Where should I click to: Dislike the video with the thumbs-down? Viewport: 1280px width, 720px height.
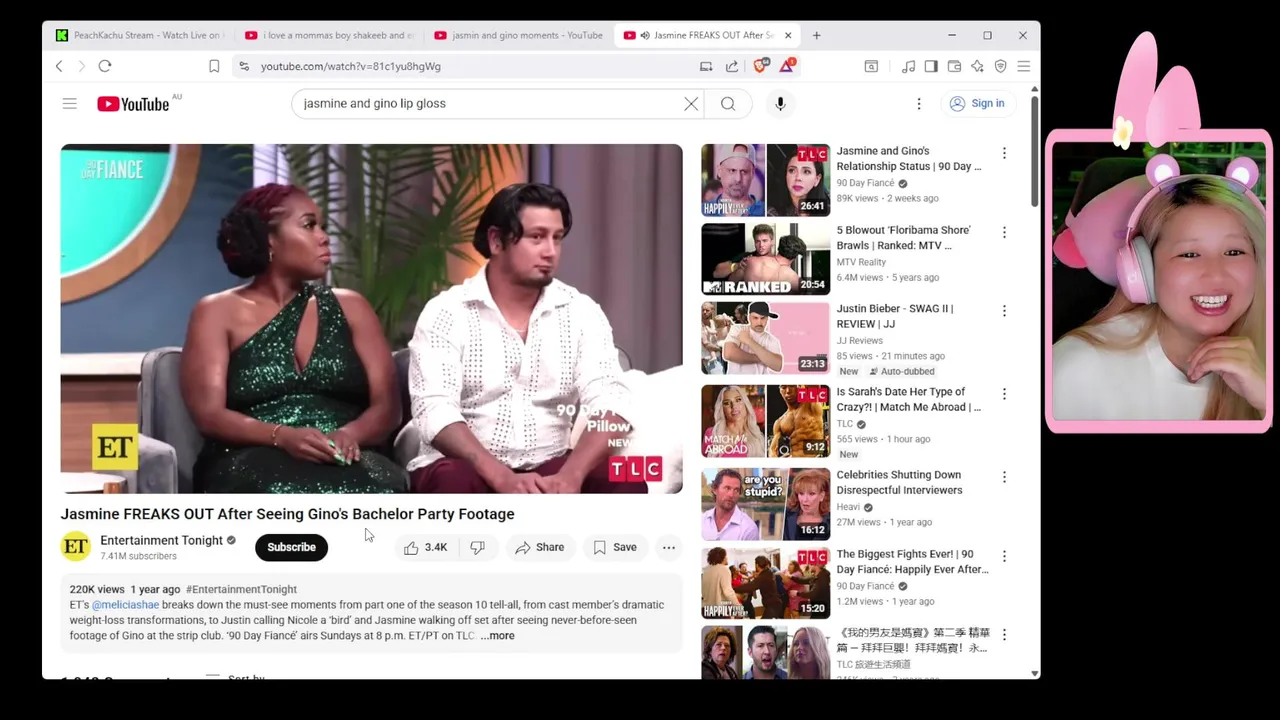pos(478,547)
